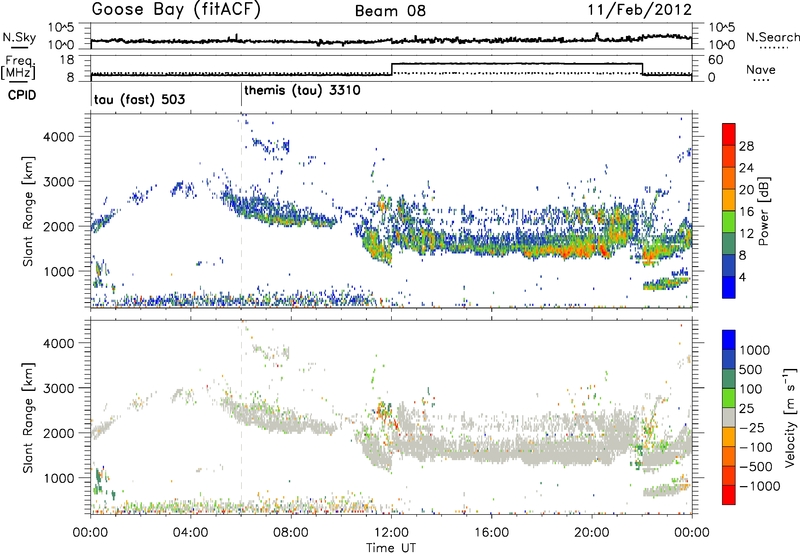Click the date '11/Feb/2012'
The height and width of the screenshot is (554, 800).
point(640,10)
